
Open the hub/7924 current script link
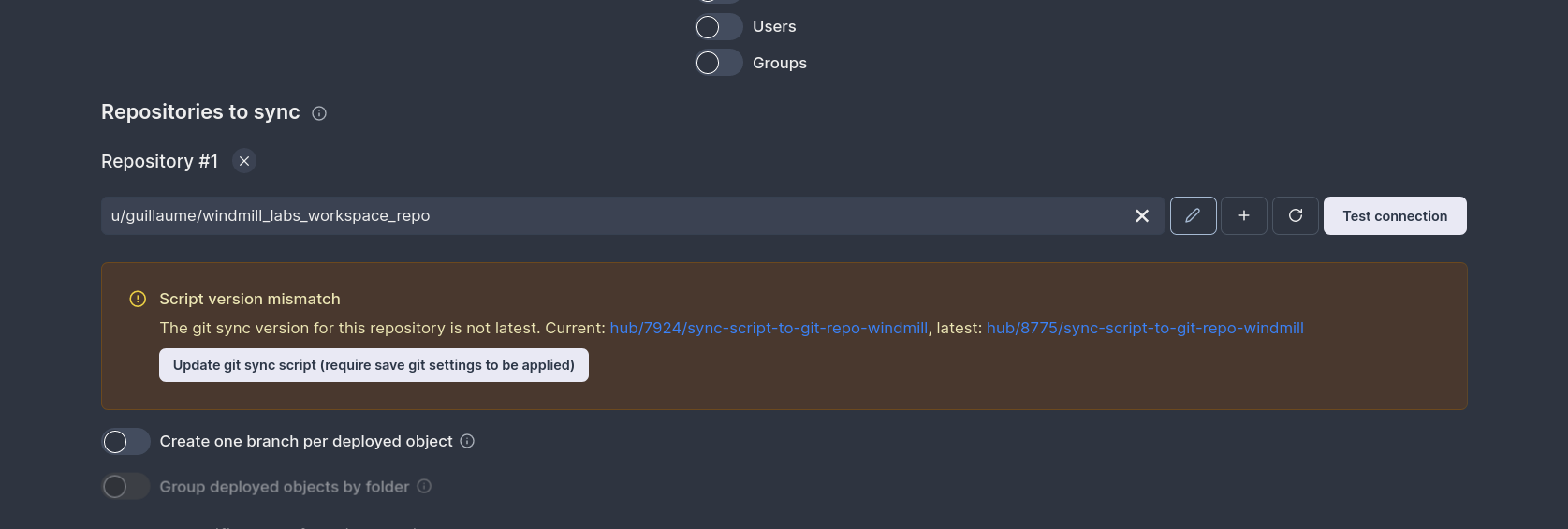click(769, 328)
